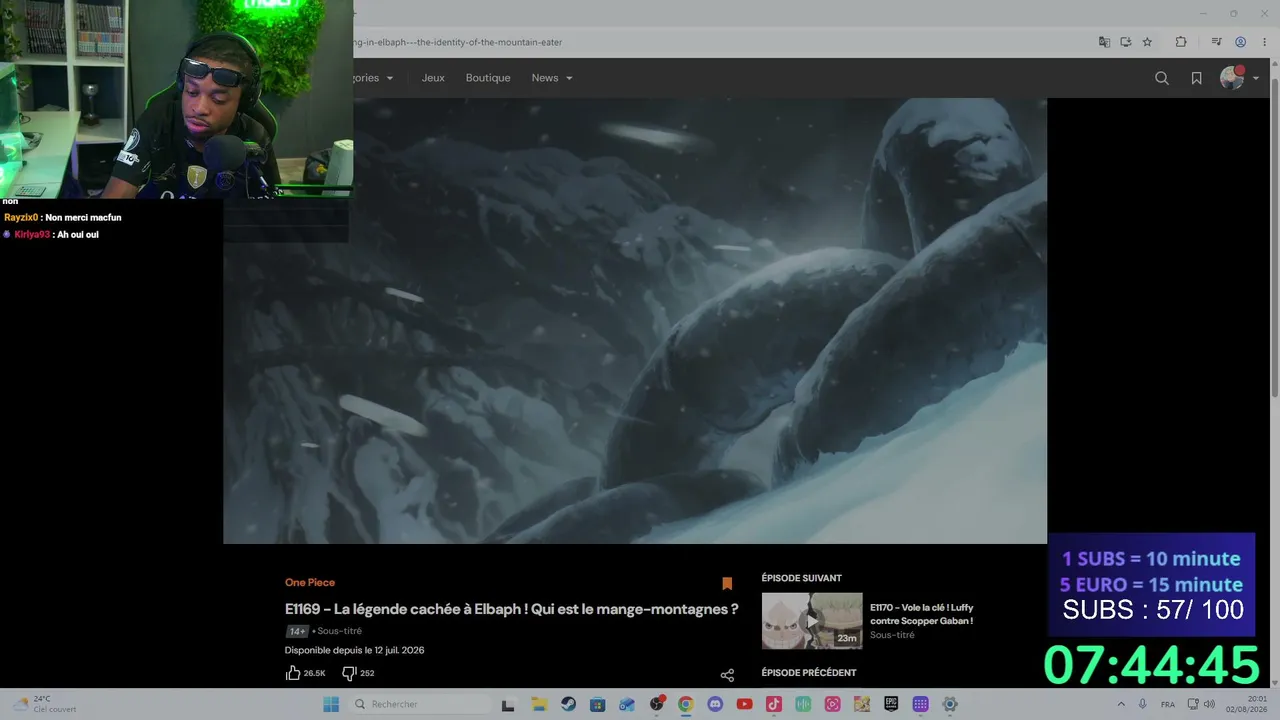The width and height of the screenshot is (1280, 720).
Task: Expand the News dropdown menu
Action: pyautogui.click(x=552, y=78)
